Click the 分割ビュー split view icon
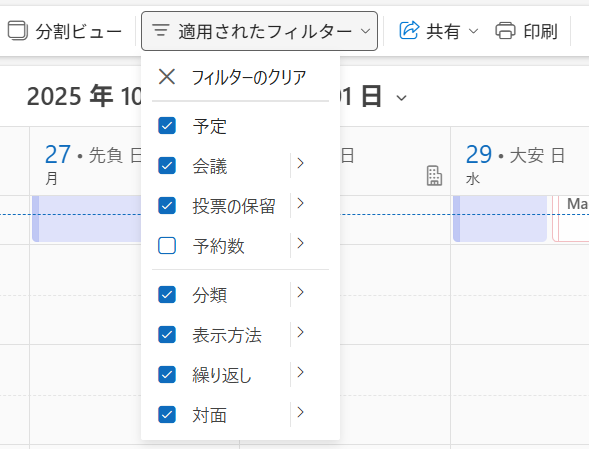 [18, 30]
